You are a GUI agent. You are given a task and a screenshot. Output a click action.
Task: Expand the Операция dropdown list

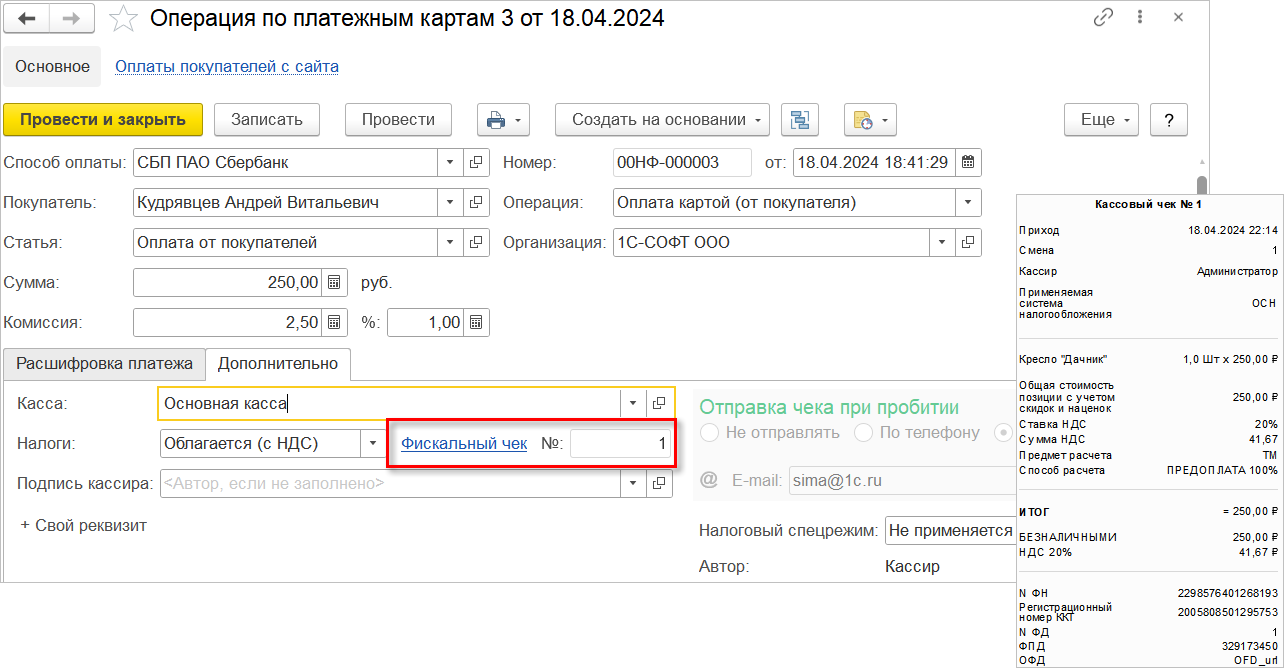click(x=968, y=203)
